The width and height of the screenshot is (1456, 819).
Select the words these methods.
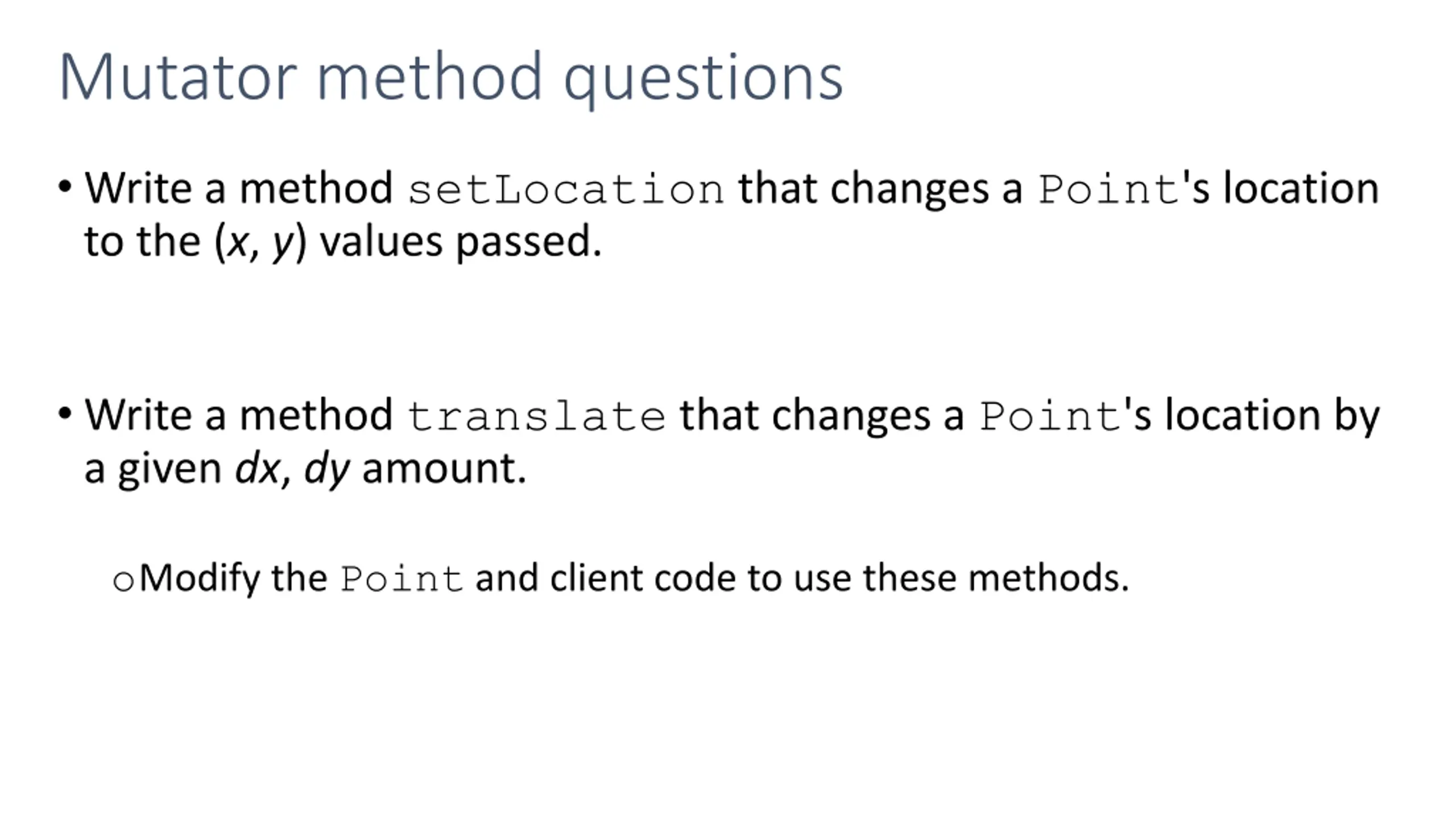(996, 578)
